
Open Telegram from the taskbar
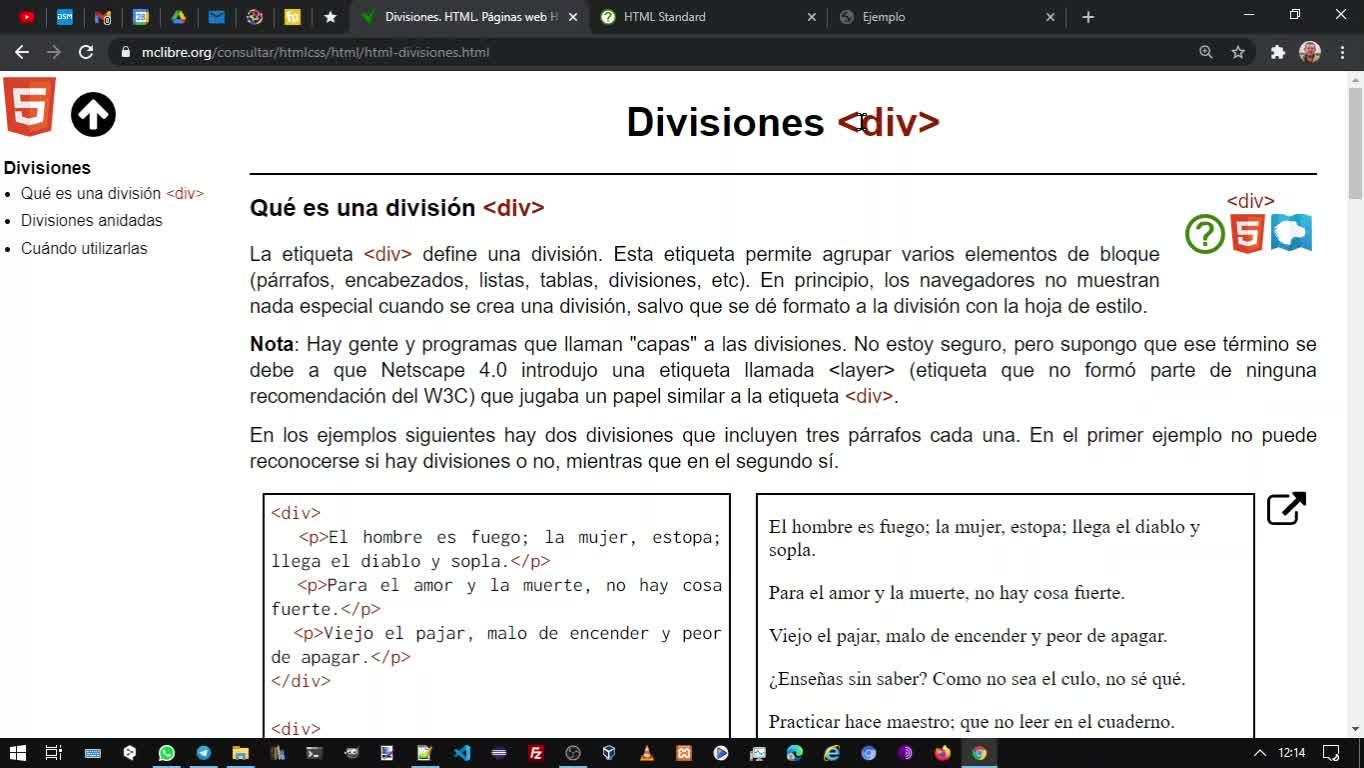pyautogui.click(x=203, y=753)
